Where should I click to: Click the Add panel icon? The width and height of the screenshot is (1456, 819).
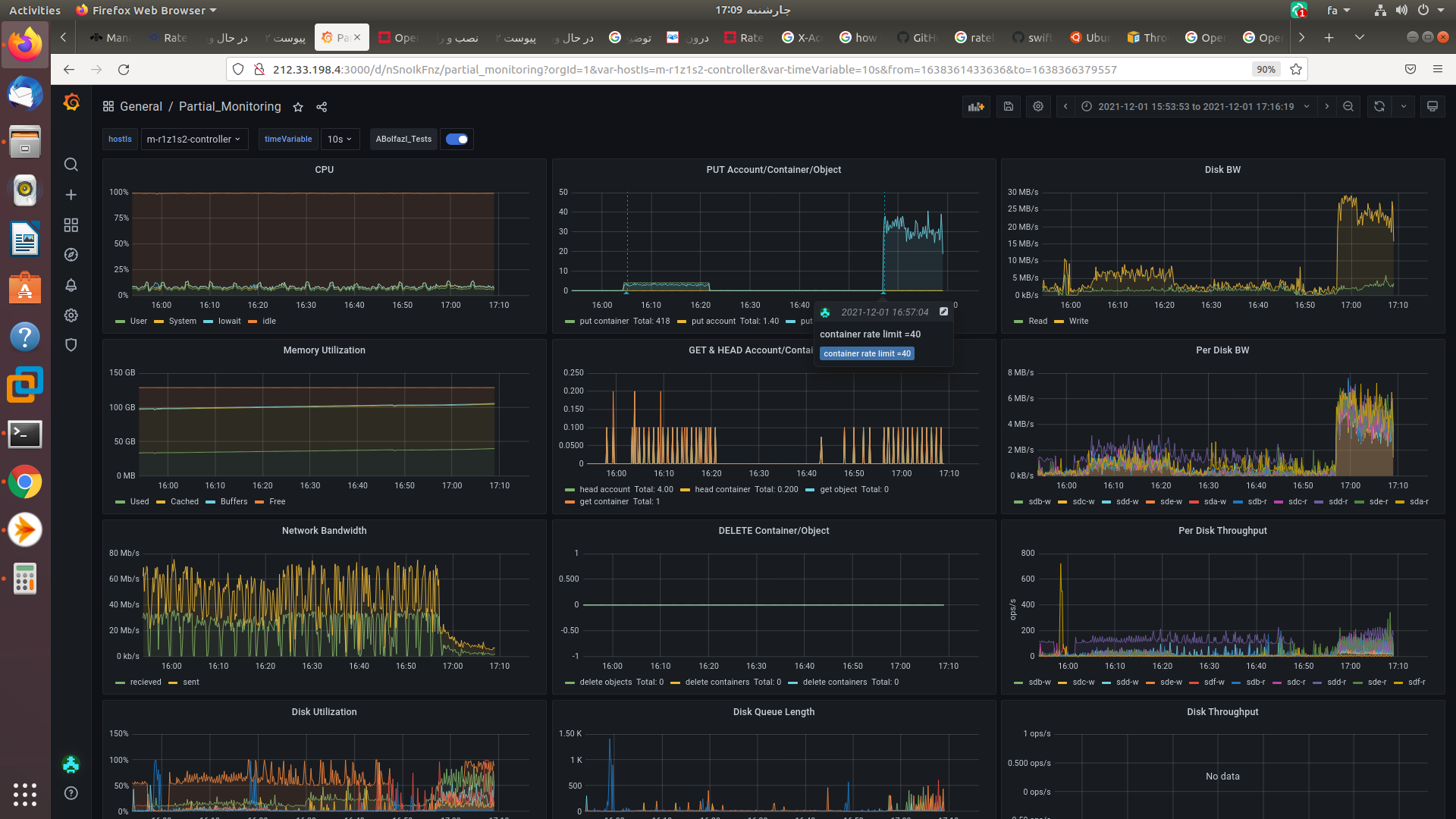coord(976,107)
